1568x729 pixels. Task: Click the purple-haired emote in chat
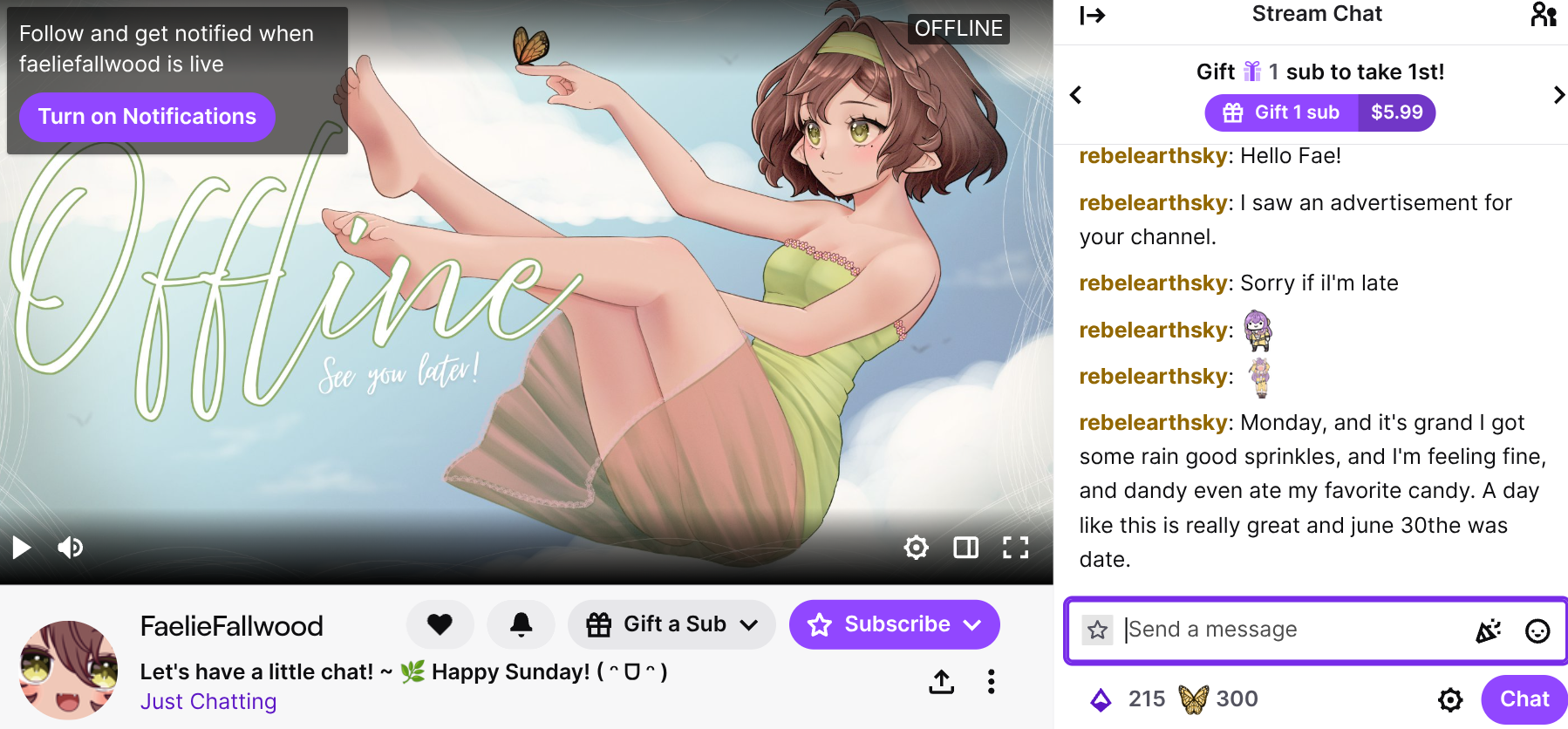(x=1257, y=330)
